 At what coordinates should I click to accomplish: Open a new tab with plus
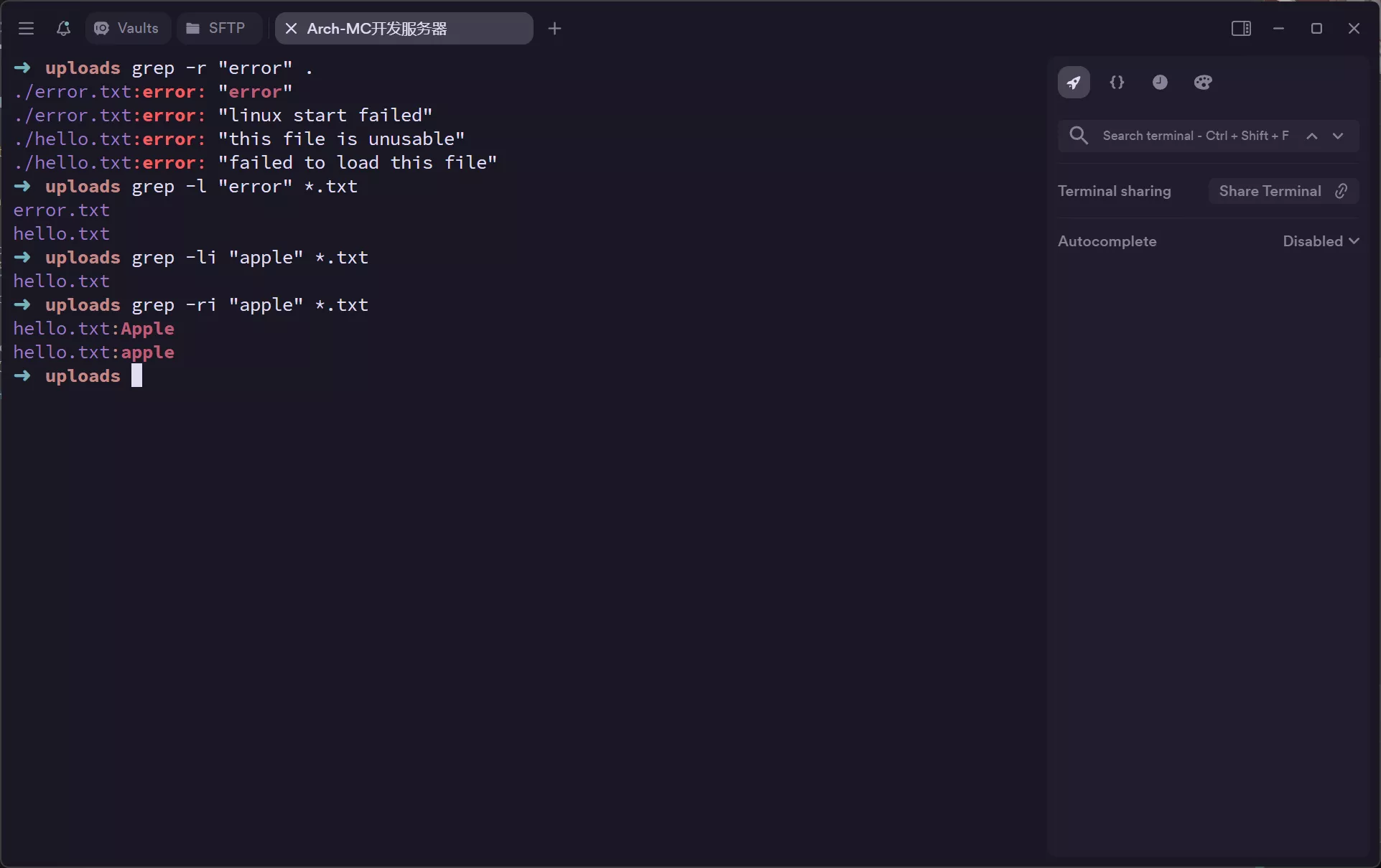[554, 29]
